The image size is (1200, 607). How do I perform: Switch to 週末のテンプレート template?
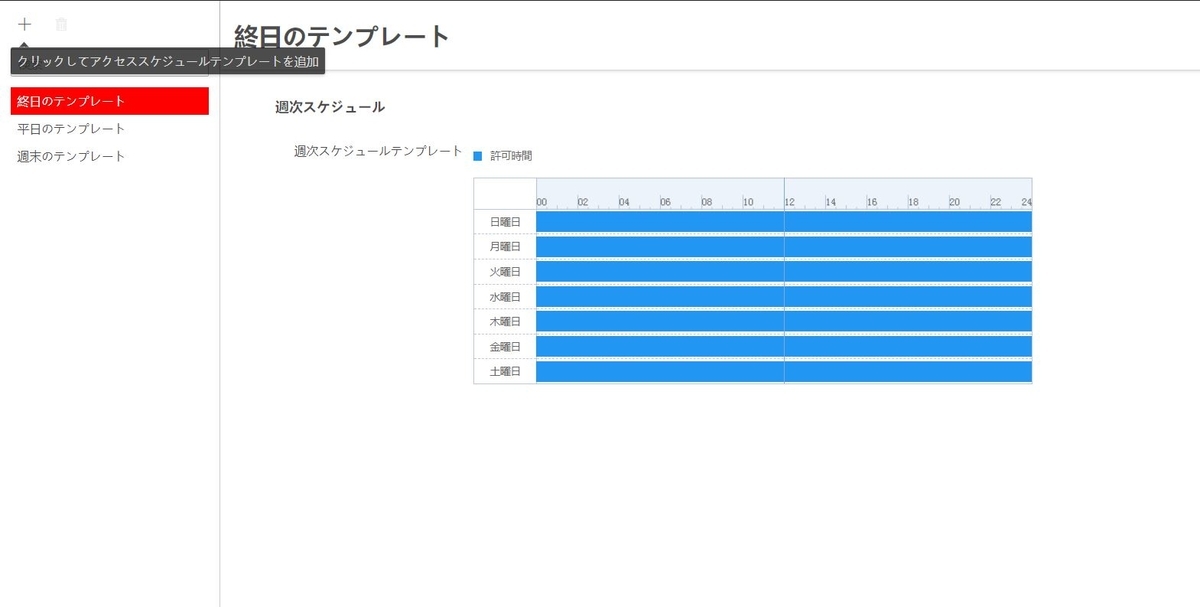pos(69,155)
